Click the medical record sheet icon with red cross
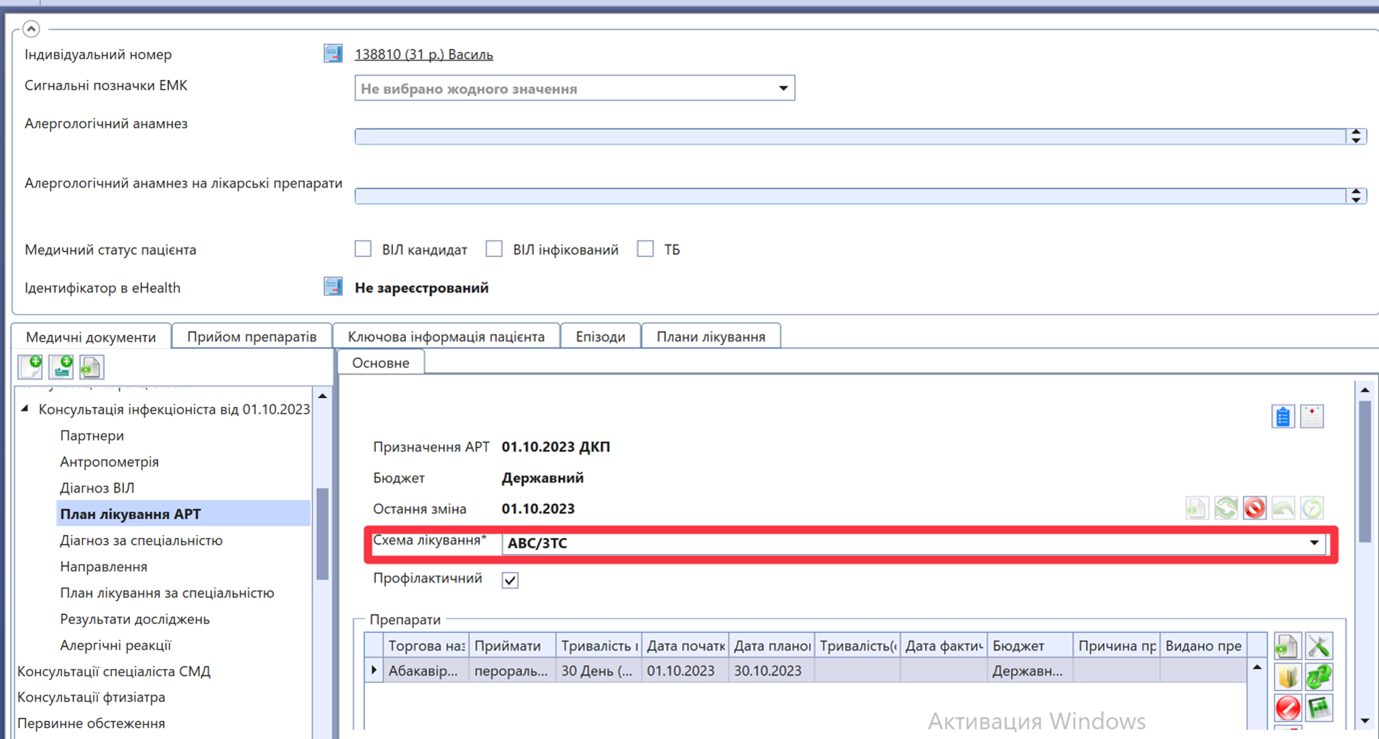 coord(1312,417)
